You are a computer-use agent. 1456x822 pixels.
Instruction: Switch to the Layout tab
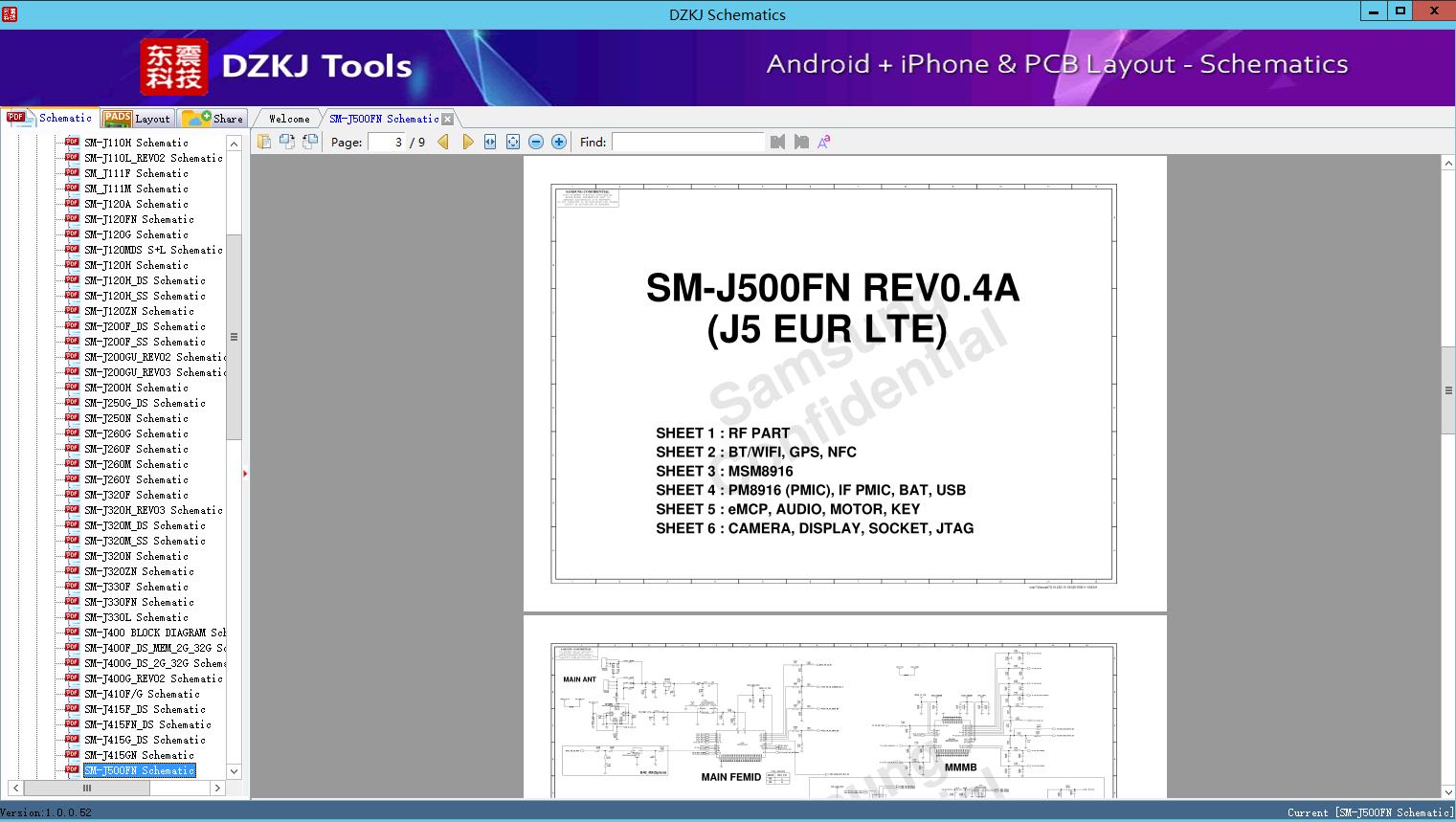(x=137, y=119)
